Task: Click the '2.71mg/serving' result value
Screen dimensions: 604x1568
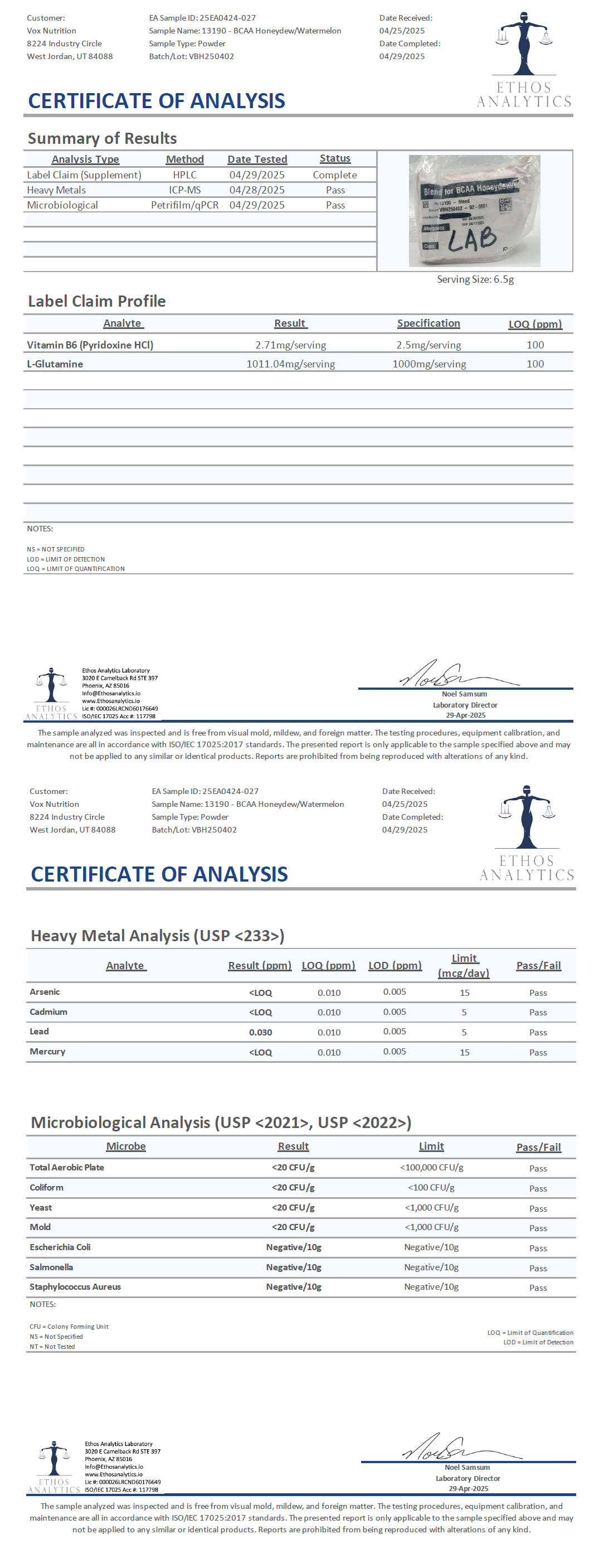Action: point(291,345)
